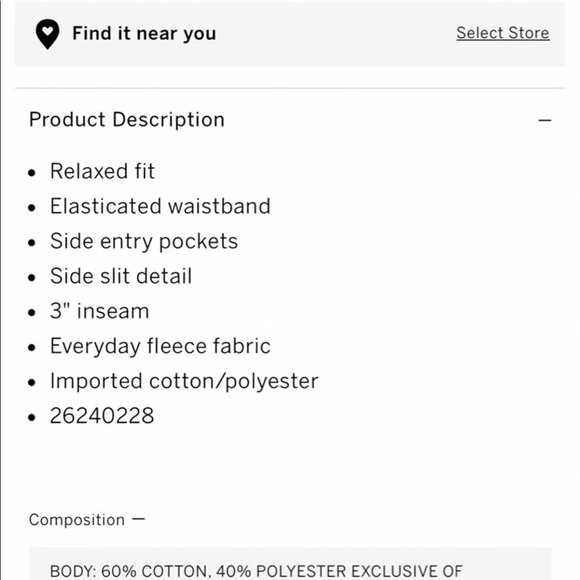
Task: Click the BODY 60% COTTON composition text
Action: coord(256,571)
